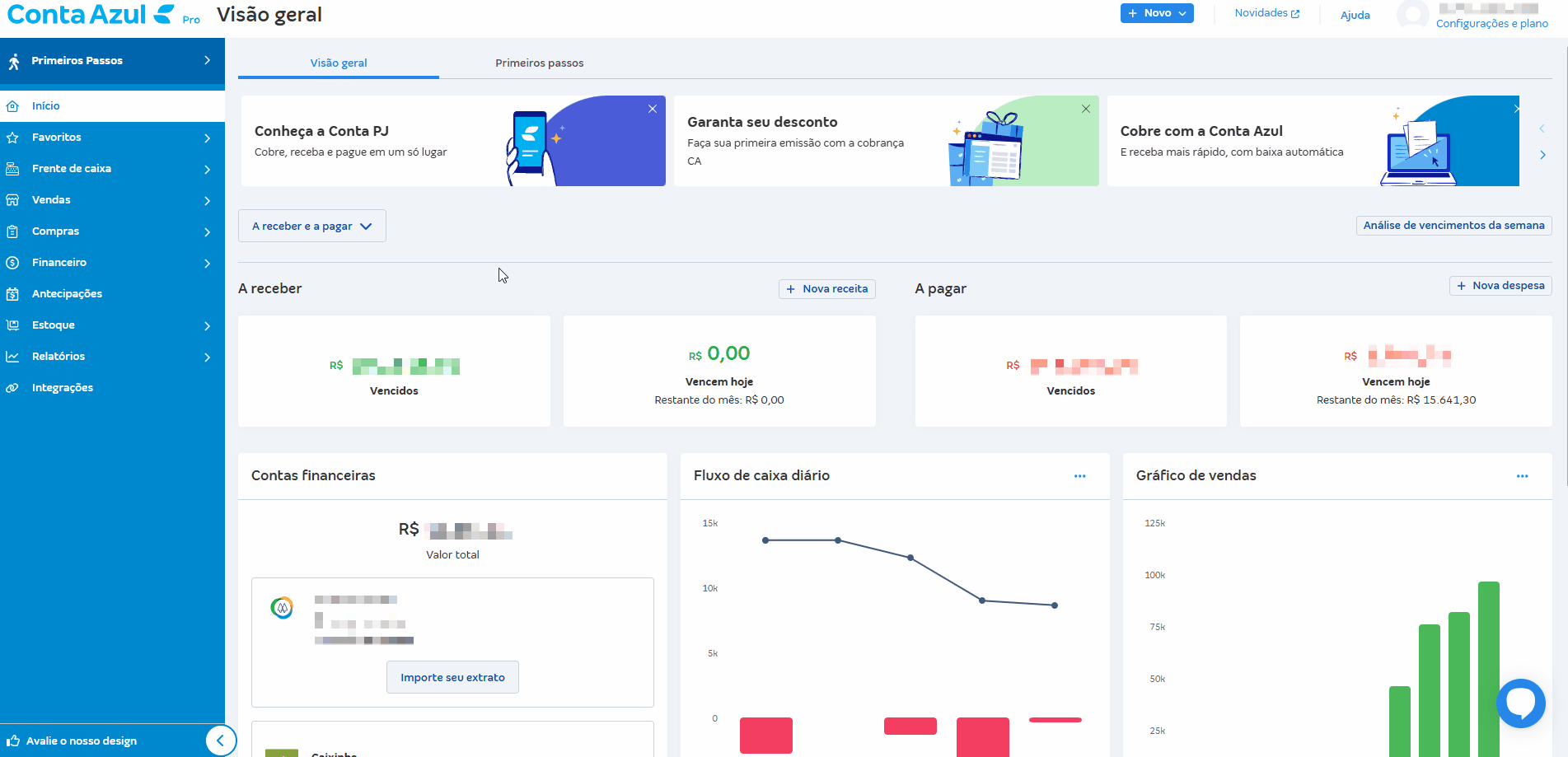Expand the Estoque submenu
1568x757 pixels.
point(207,326)
